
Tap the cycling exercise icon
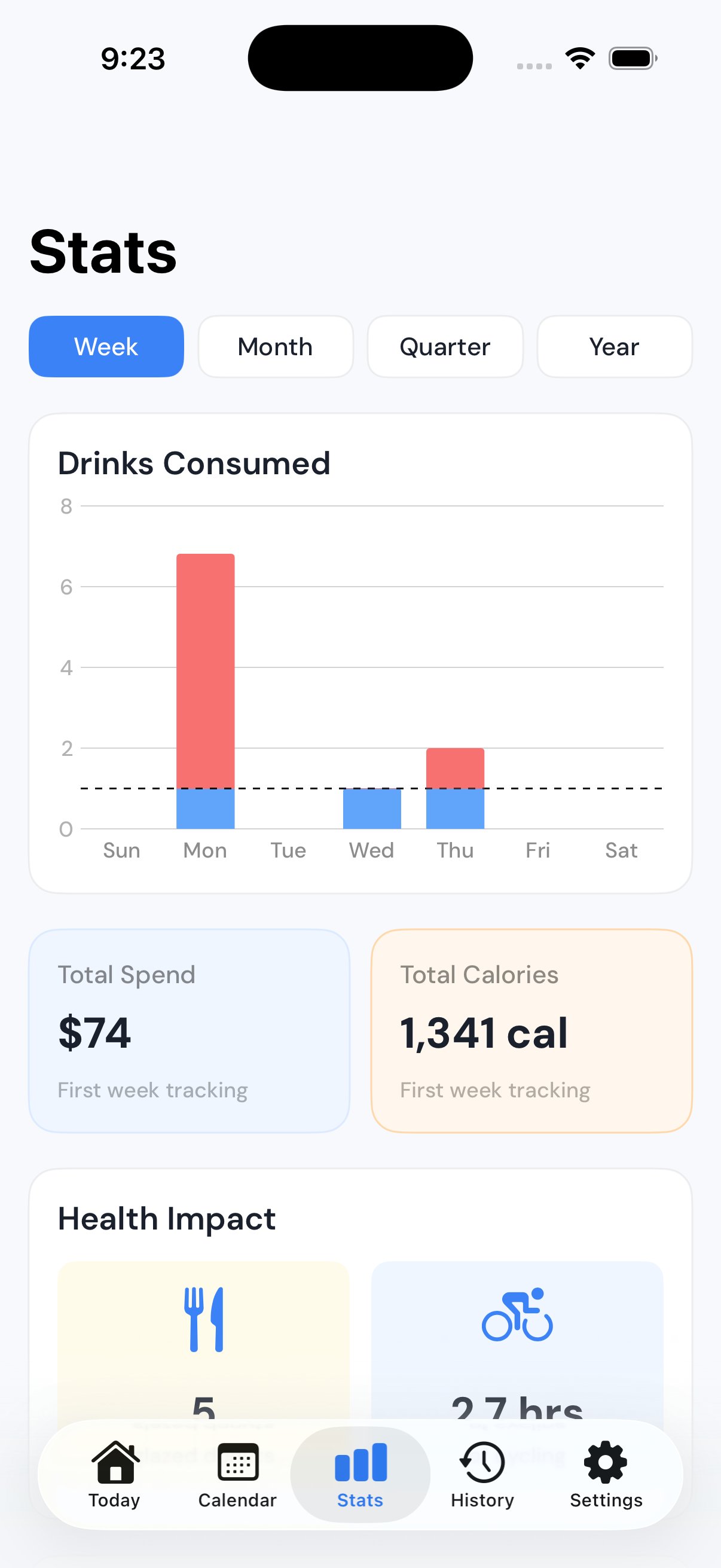coord(517,1315)
